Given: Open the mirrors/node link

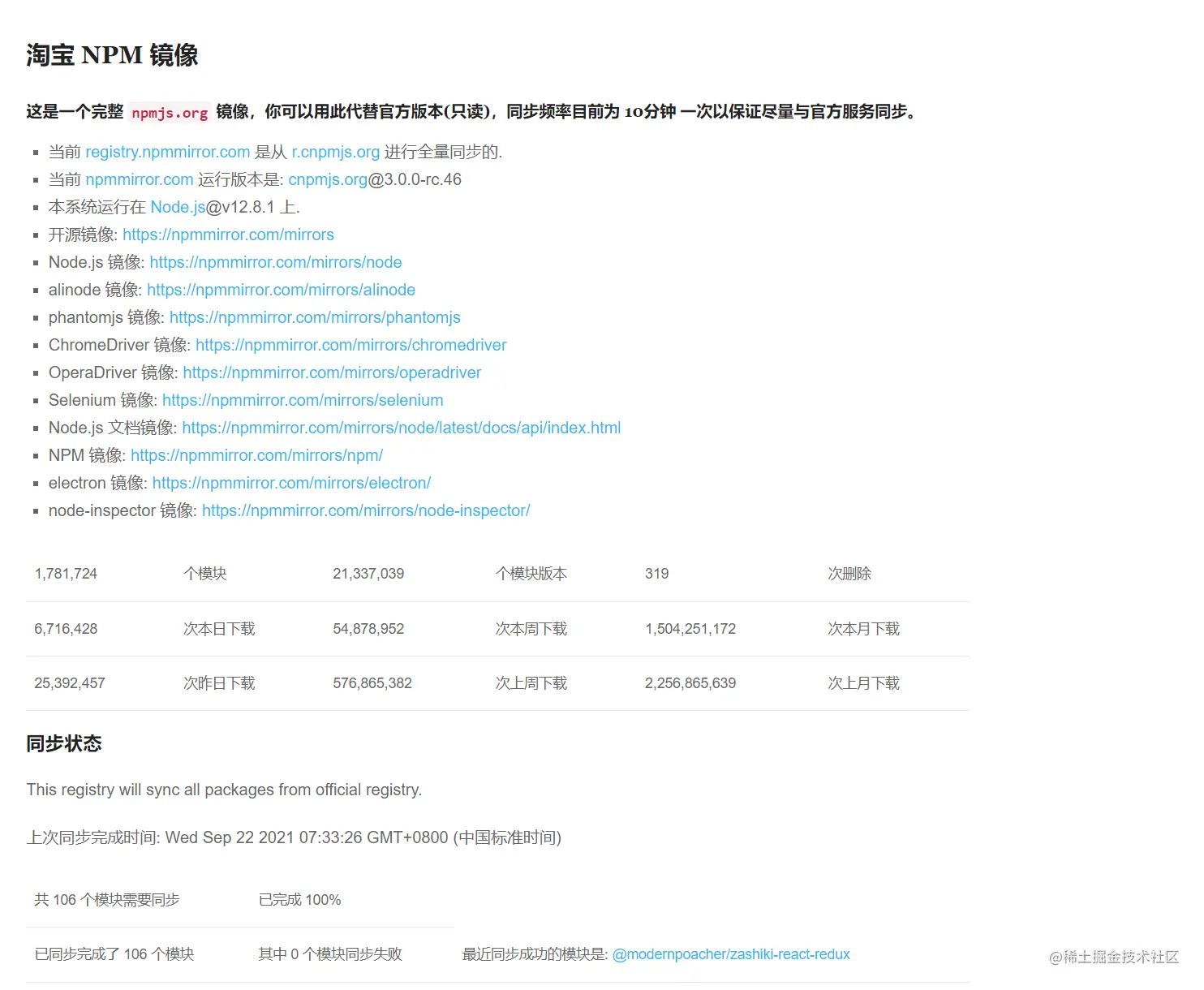Looking at the screenshot, I should tap(276, 262).
